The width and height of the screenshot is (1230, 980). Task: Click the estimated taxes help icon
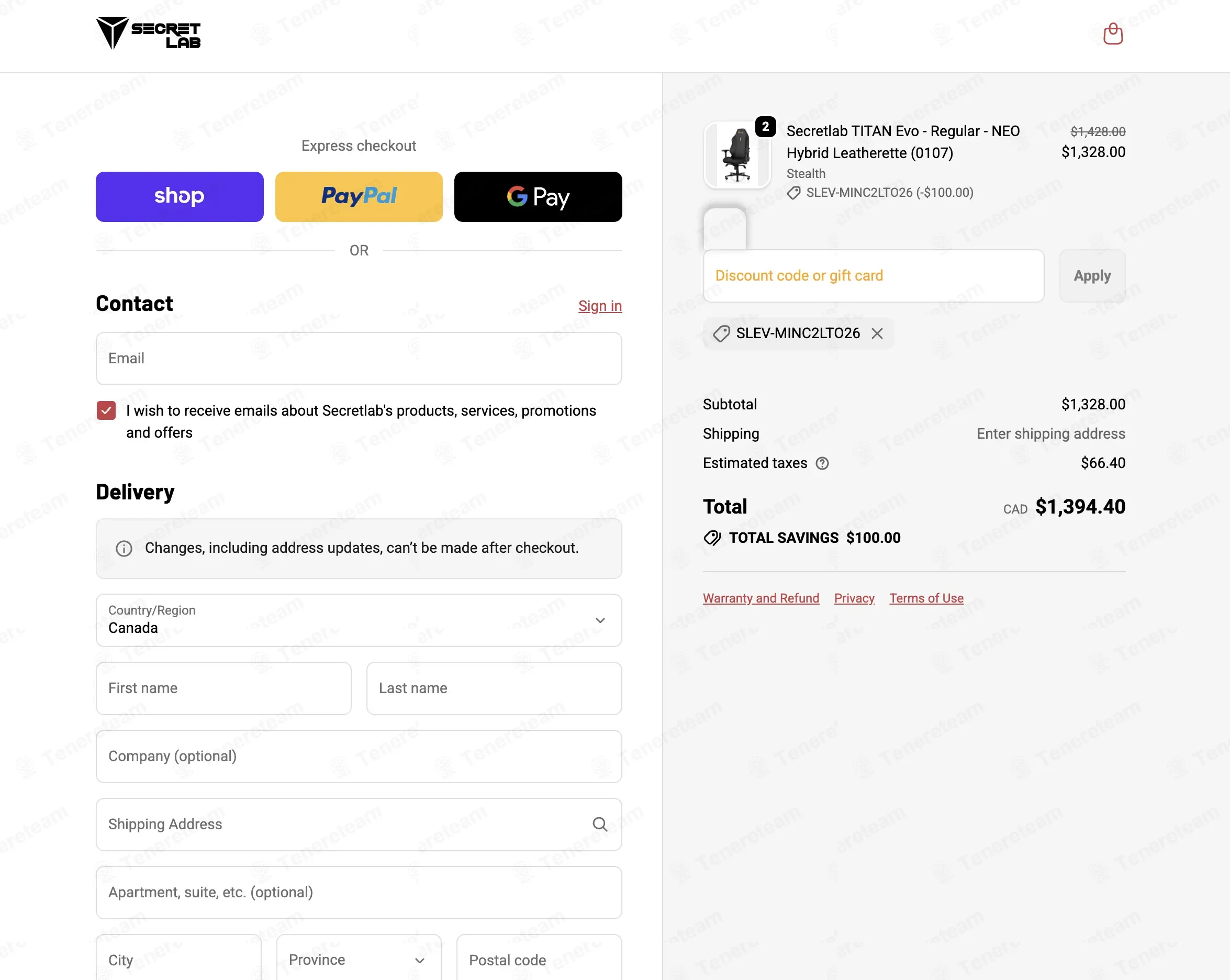click(x=822, y=463)
